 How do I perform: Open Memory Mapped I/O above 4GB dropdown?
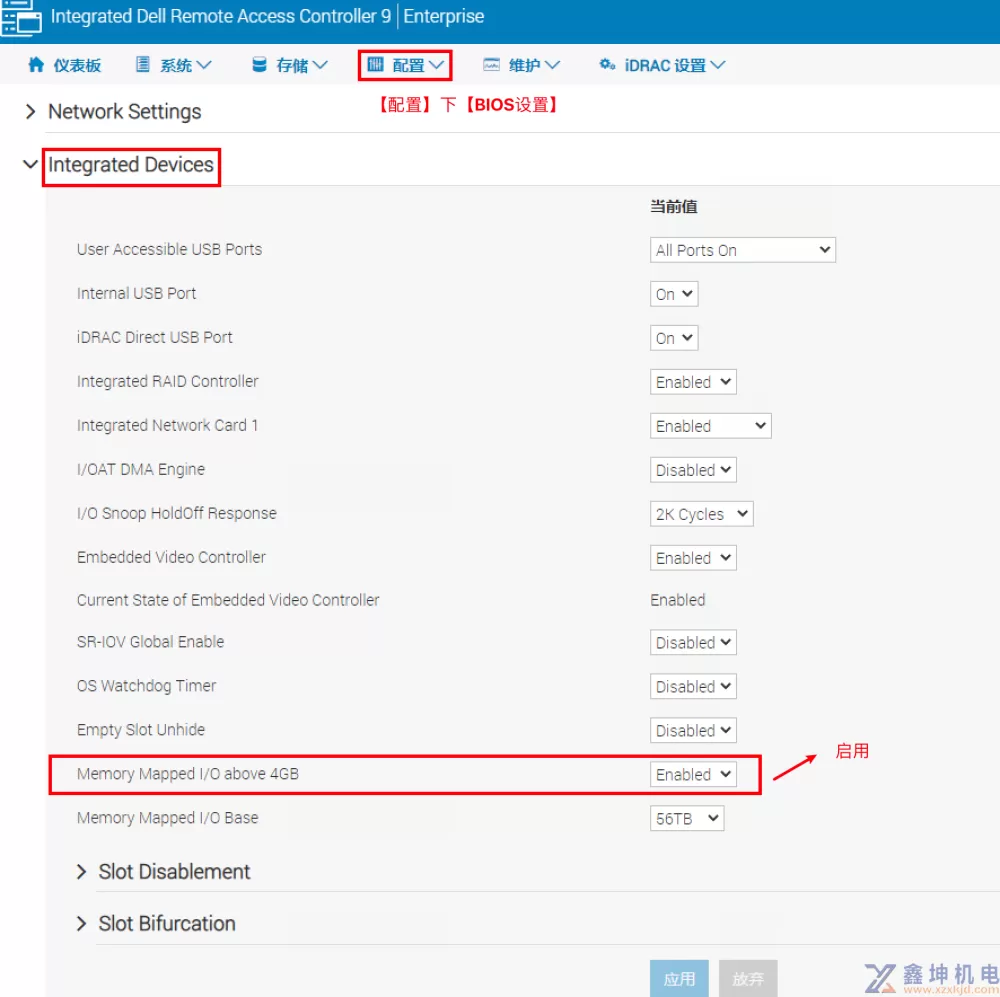pyautogui.click(x=693, y=774)
